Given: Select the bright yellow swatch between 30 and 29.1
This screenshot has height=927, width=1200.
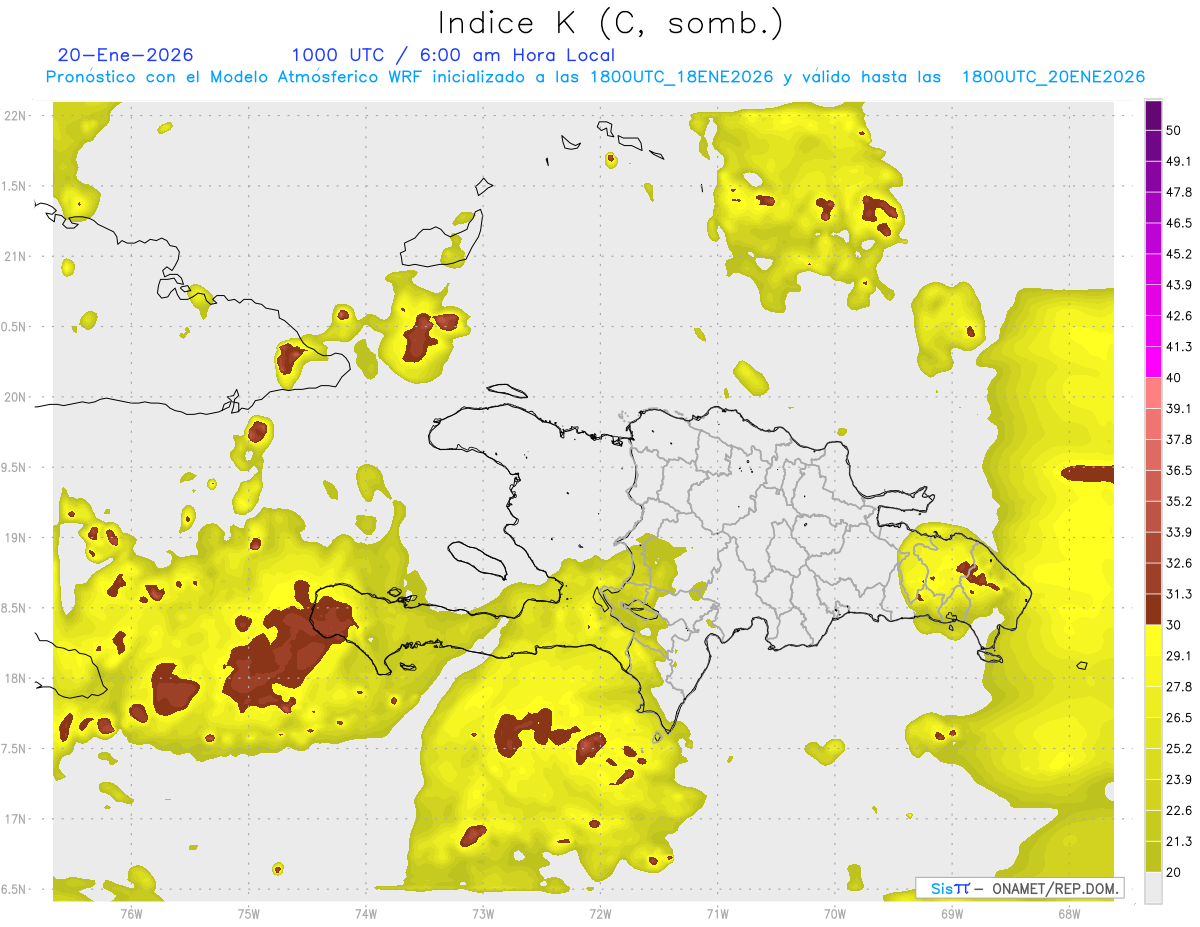Looking at the screenshot, I should 1154,640.
